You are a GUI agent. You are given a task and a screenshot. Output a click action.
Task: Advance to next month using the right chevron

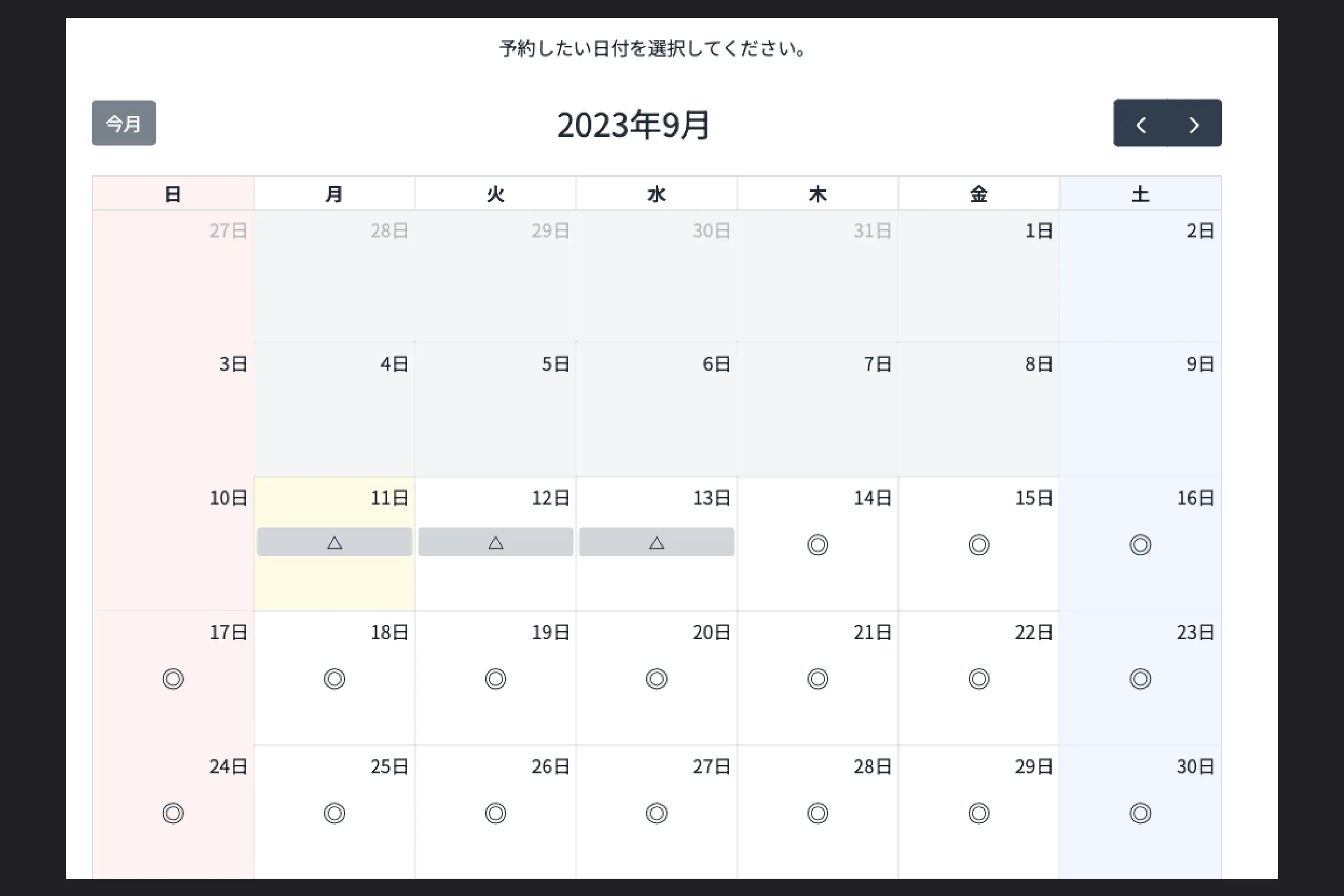click(1193, 123)
